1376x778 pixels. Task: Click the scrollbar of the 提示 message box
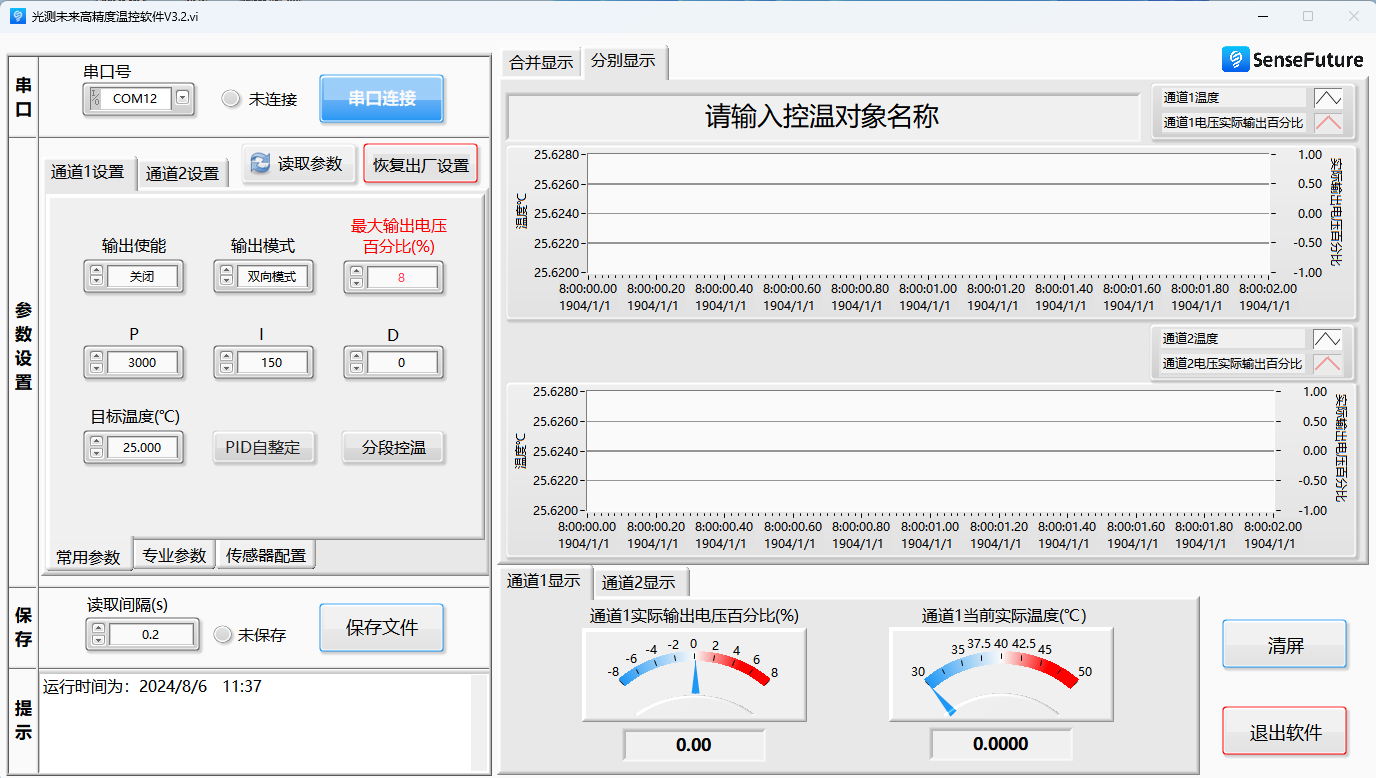pos(480,722)
